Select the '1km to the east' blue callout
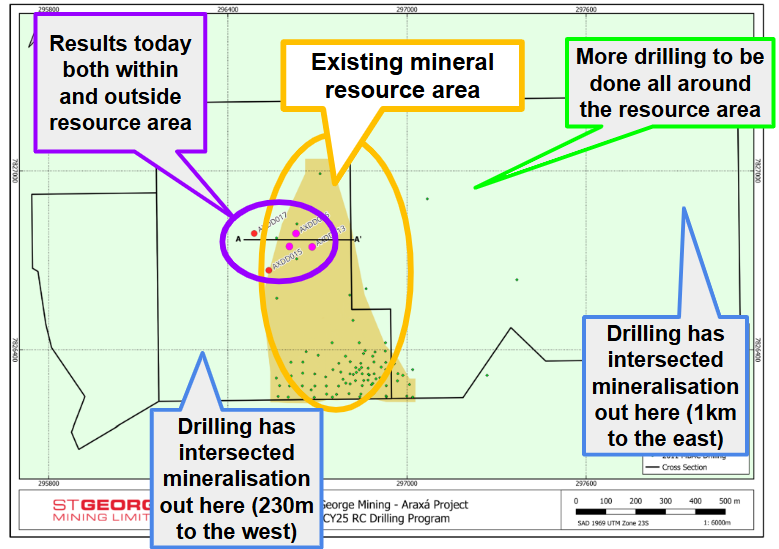This screenshot has width=779, height=549. click(665, 385)
